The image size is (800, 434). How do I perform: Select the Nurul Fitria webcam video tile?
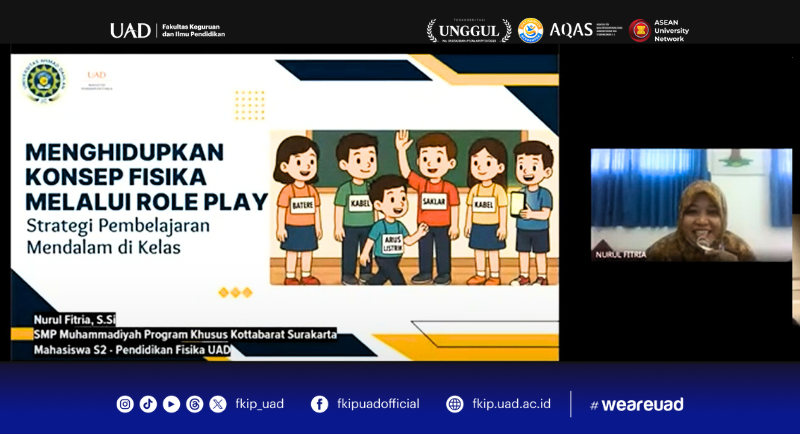tap(690, 205)
